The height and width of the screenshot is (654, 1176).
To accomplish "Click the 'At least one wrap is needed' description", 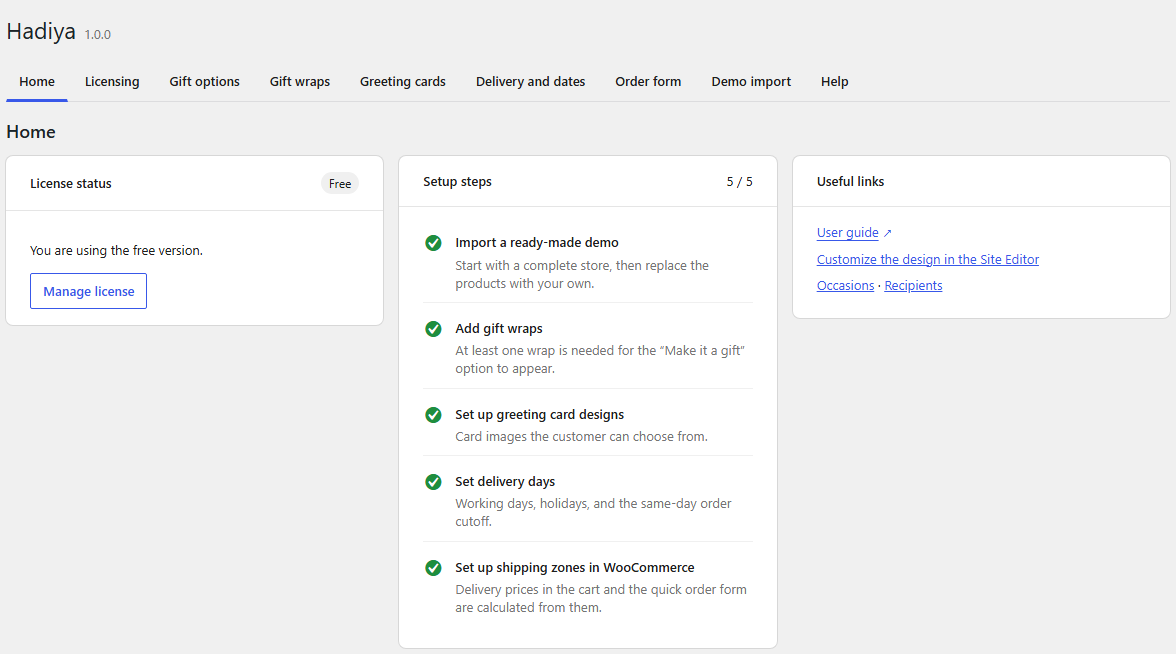I will 600,359.
